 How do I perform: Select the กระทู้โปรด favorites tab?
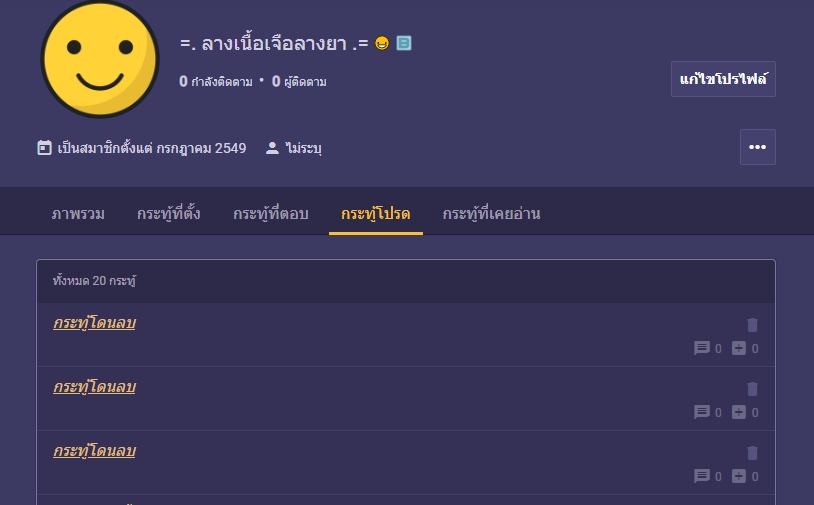[x=376, y=214]
